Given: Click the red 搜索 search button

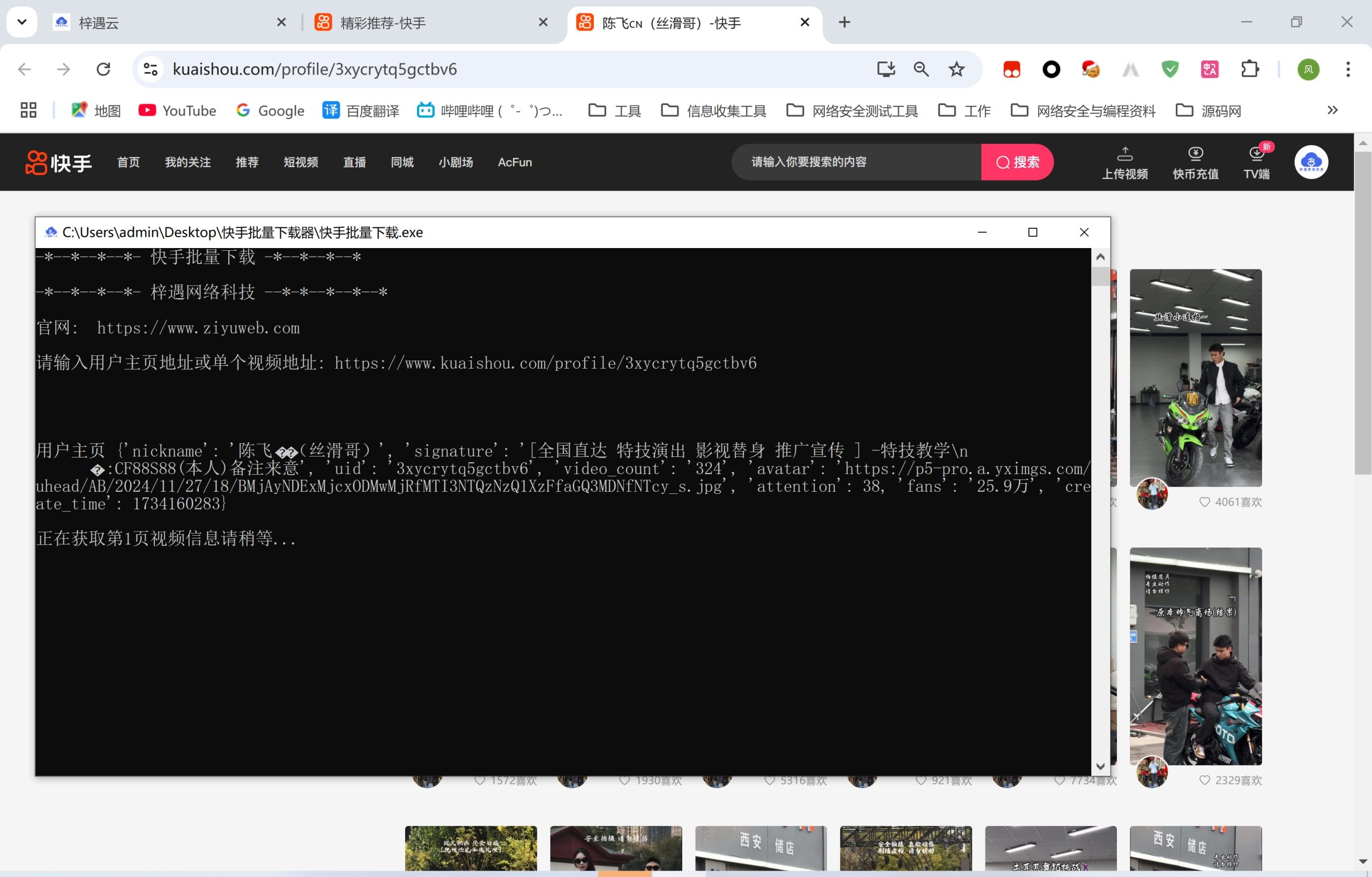Looking at the screenshot, I should pos(1017,162).
